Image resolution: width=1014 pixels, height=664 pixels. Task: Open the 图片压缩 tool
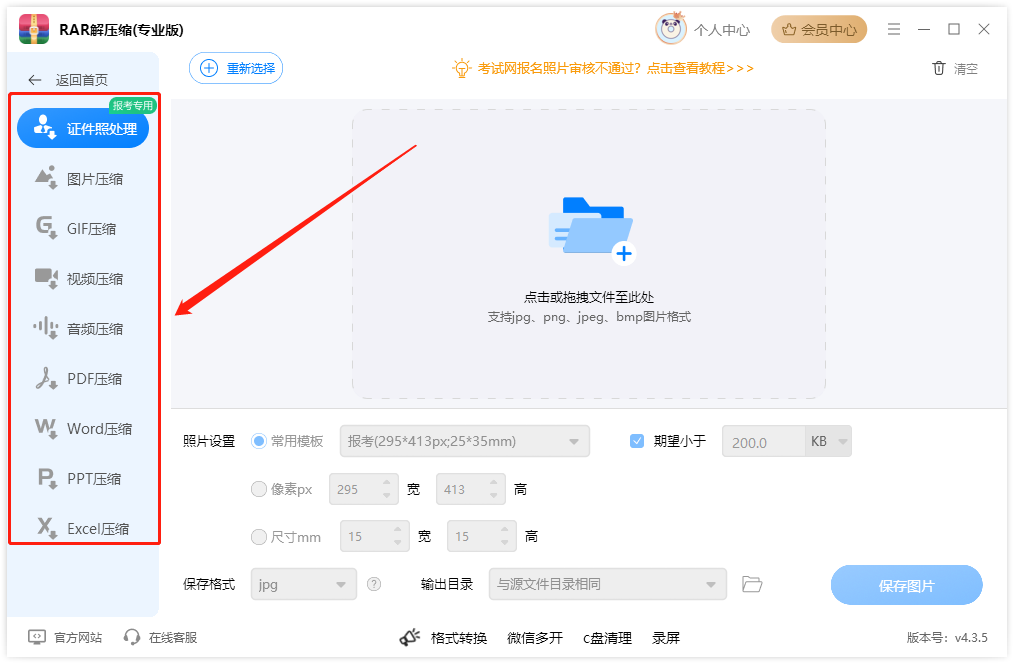[84, 178]
